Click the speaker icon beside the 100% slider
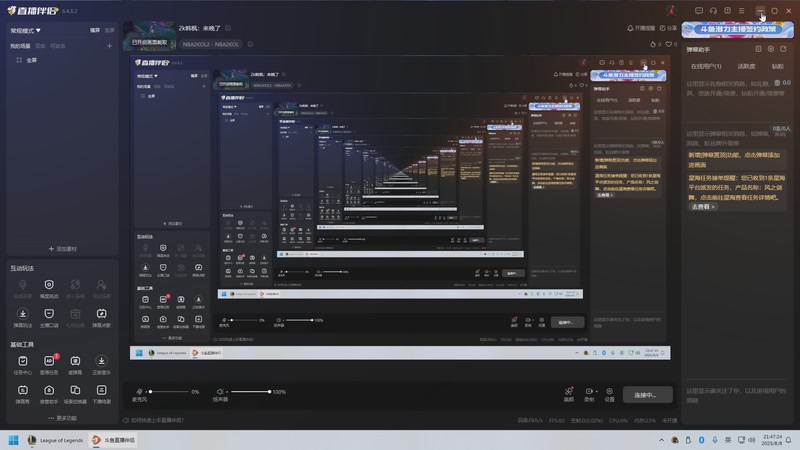The image size is (800, 450). 220,391
